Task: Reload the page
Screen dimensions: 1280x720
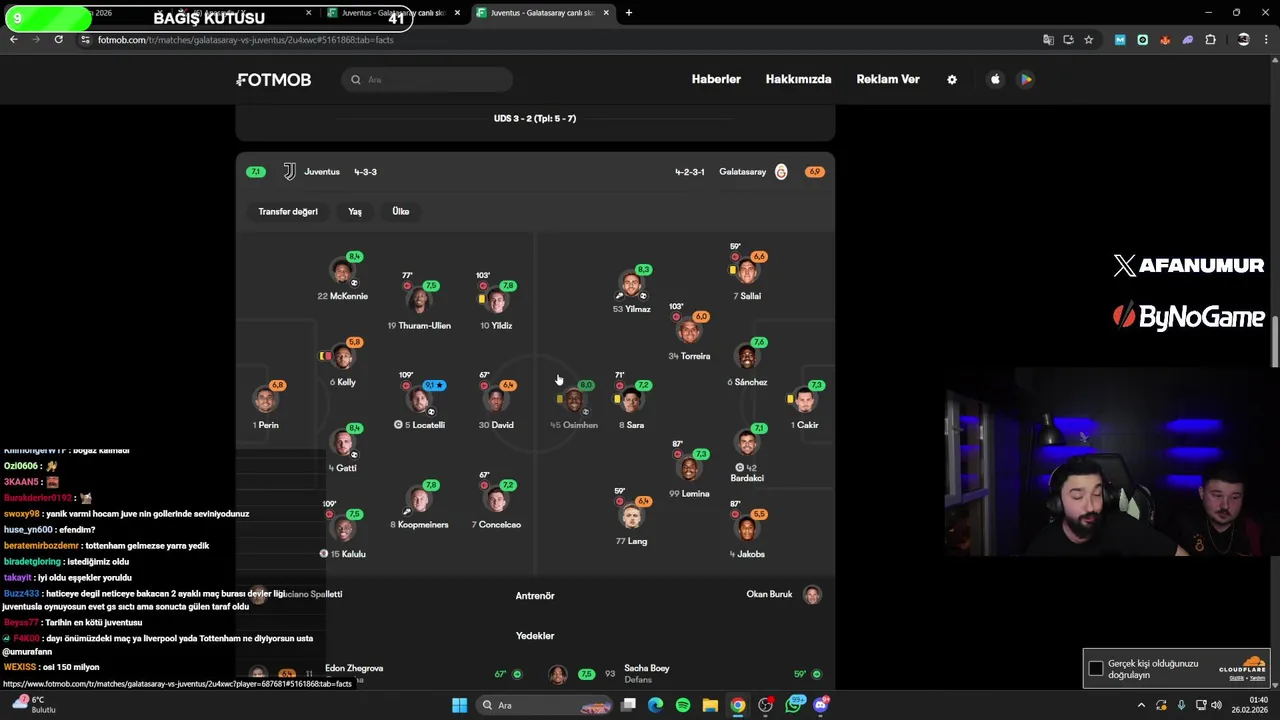Action: click(x=59, y=40)
